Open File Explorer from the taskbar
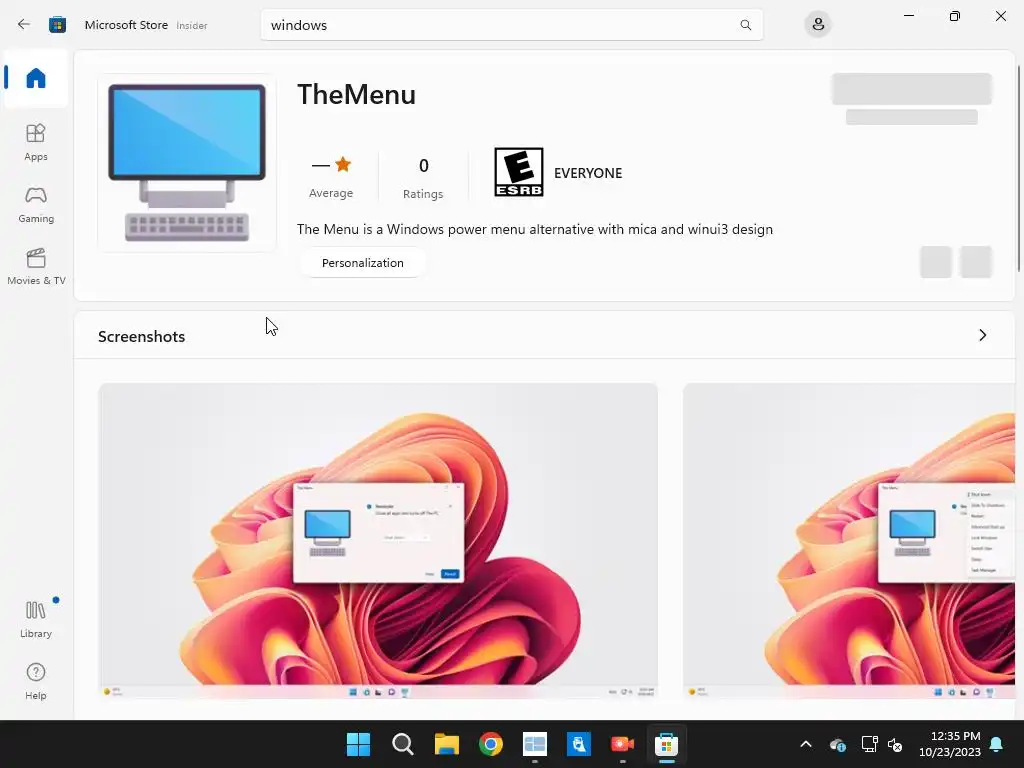The height and width of the screenshot is (768, 1024). click(x=447, y=744)
